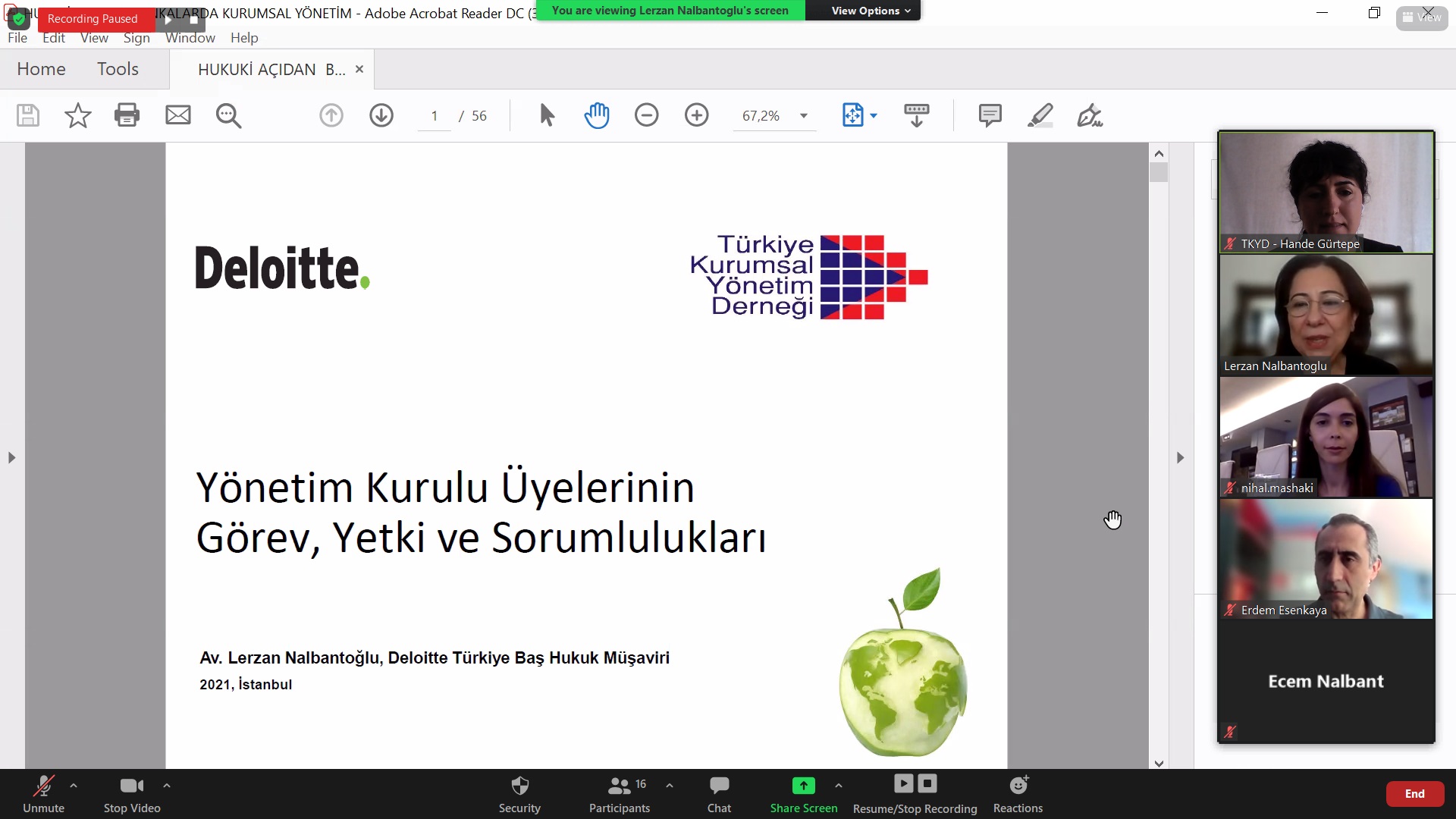Select the Hand pan tool
The height and width of the screenshot is (819, 1456).
click(x=597, y=115)
